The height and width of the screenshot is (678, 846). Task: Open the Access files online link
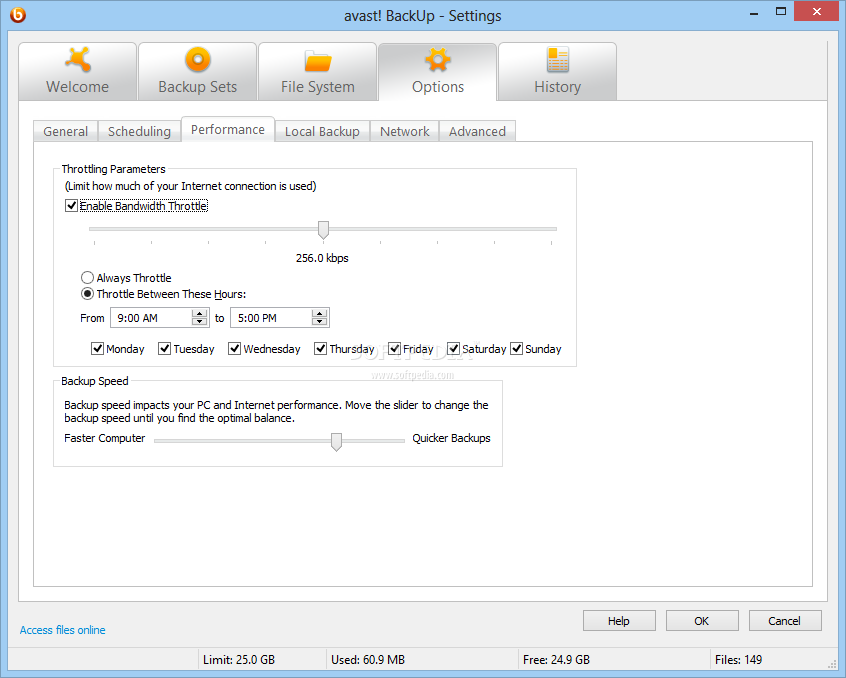tap(63, 630)
